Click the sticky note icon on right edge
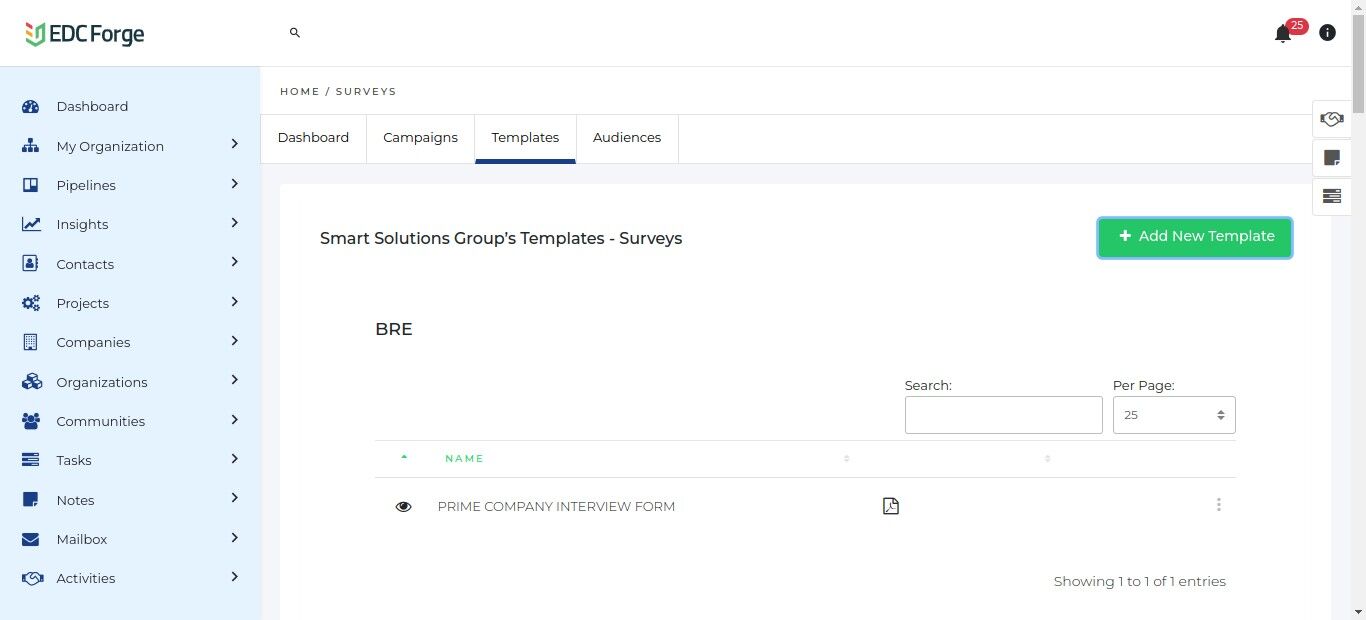Image resolution: width=1366 pixels, height=620 pixels. (1332, 158)
